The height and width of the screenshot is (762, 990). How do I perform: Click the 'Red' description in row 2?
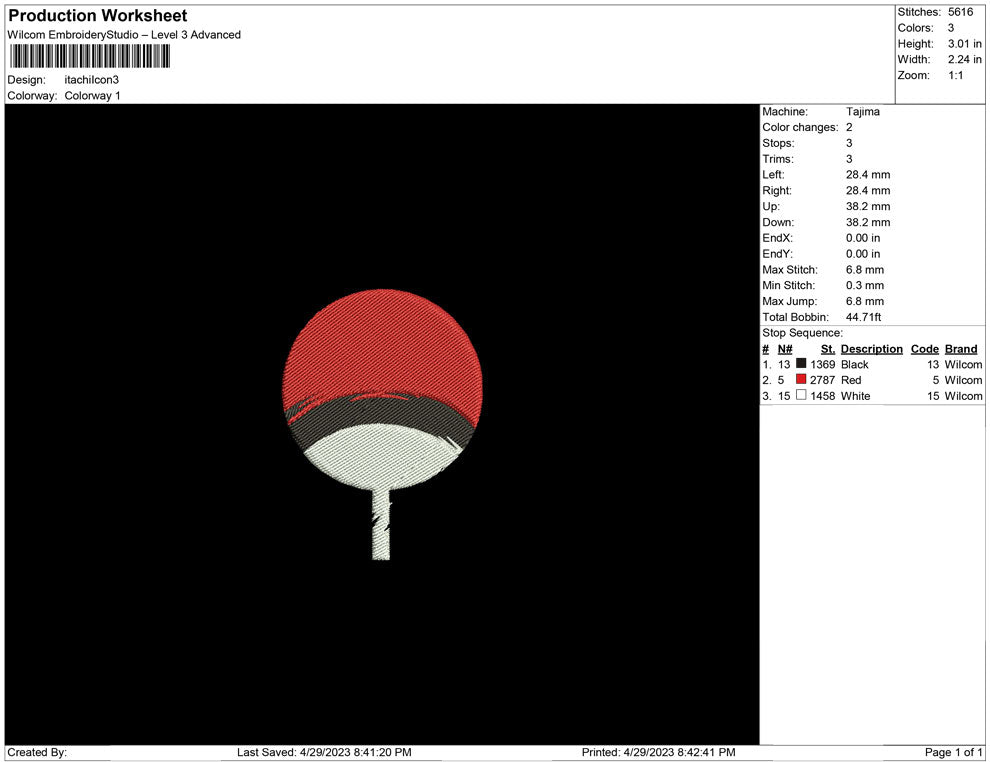point(850,380)
